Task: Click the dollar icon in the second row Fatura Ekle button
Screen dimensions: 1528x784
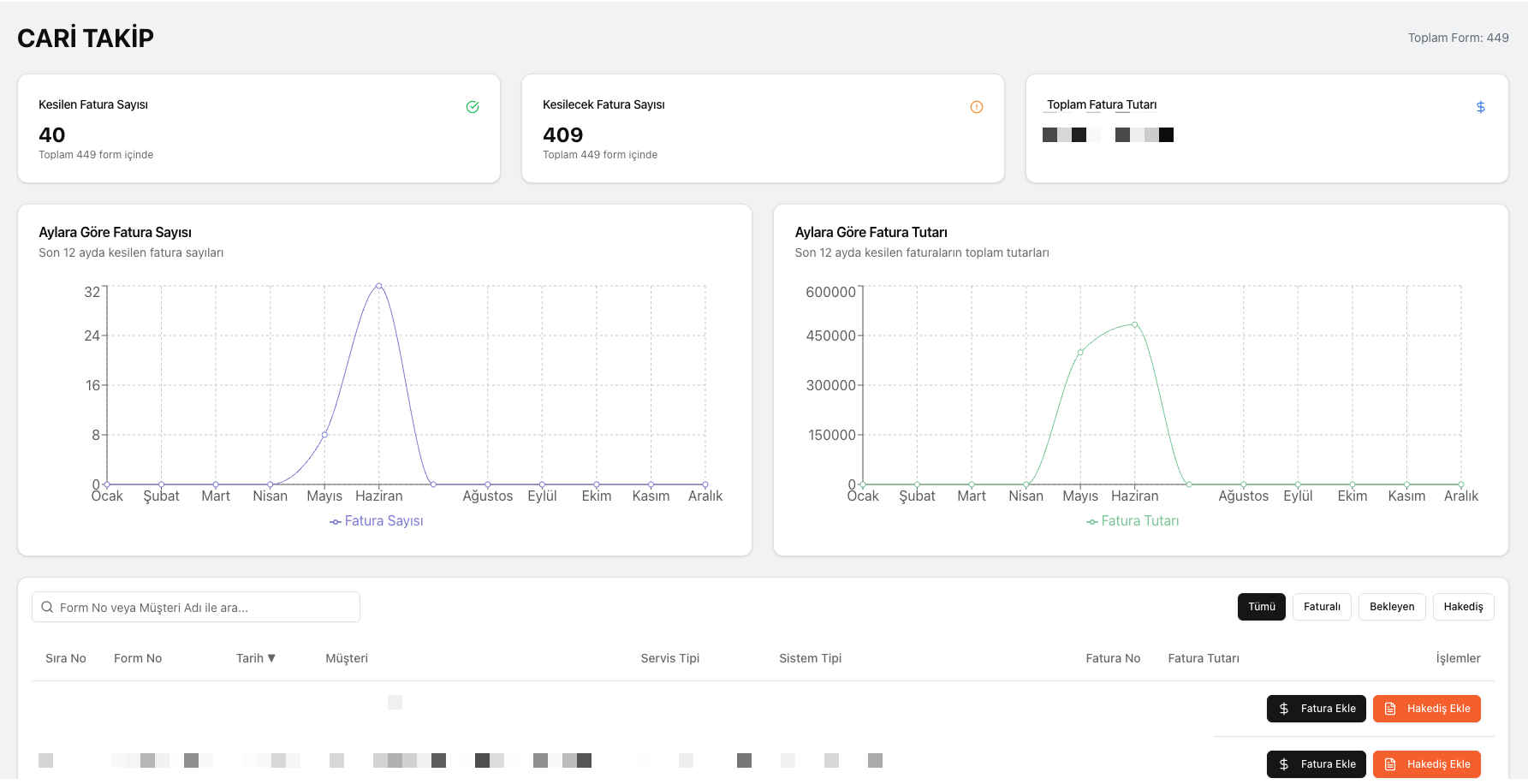Action: click(x=1284, y=764)
